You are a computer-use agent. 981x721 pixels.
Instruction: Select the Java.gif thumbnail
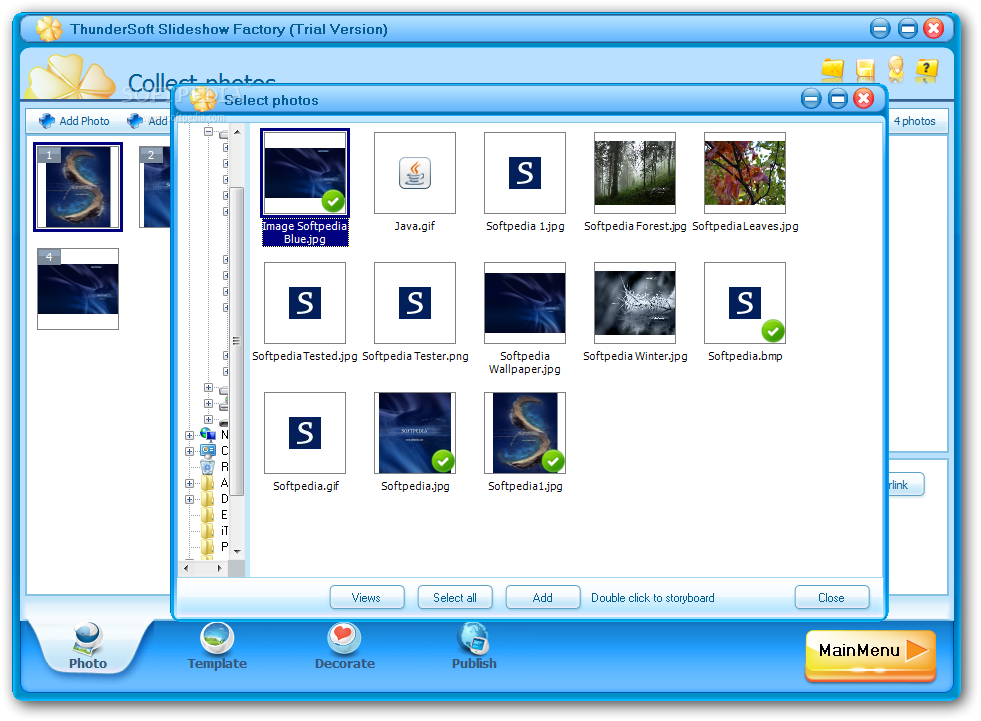point(415,173)
